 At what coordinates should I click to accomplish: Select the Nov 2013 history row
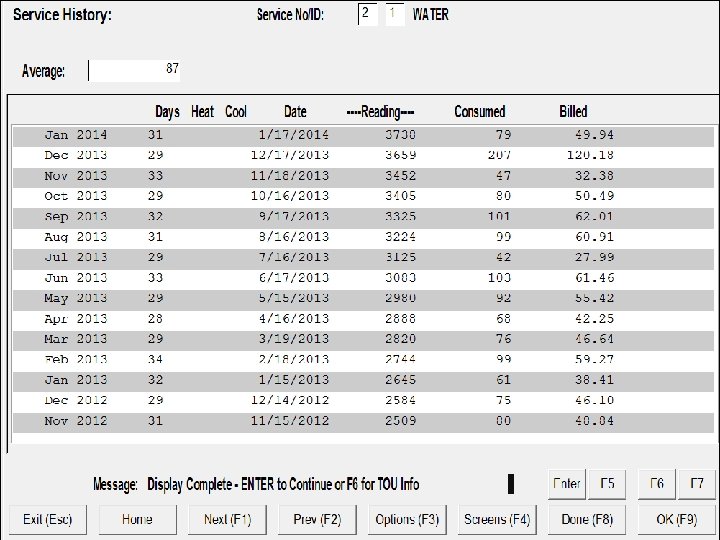pyautogui.click(x=363, y=176)
